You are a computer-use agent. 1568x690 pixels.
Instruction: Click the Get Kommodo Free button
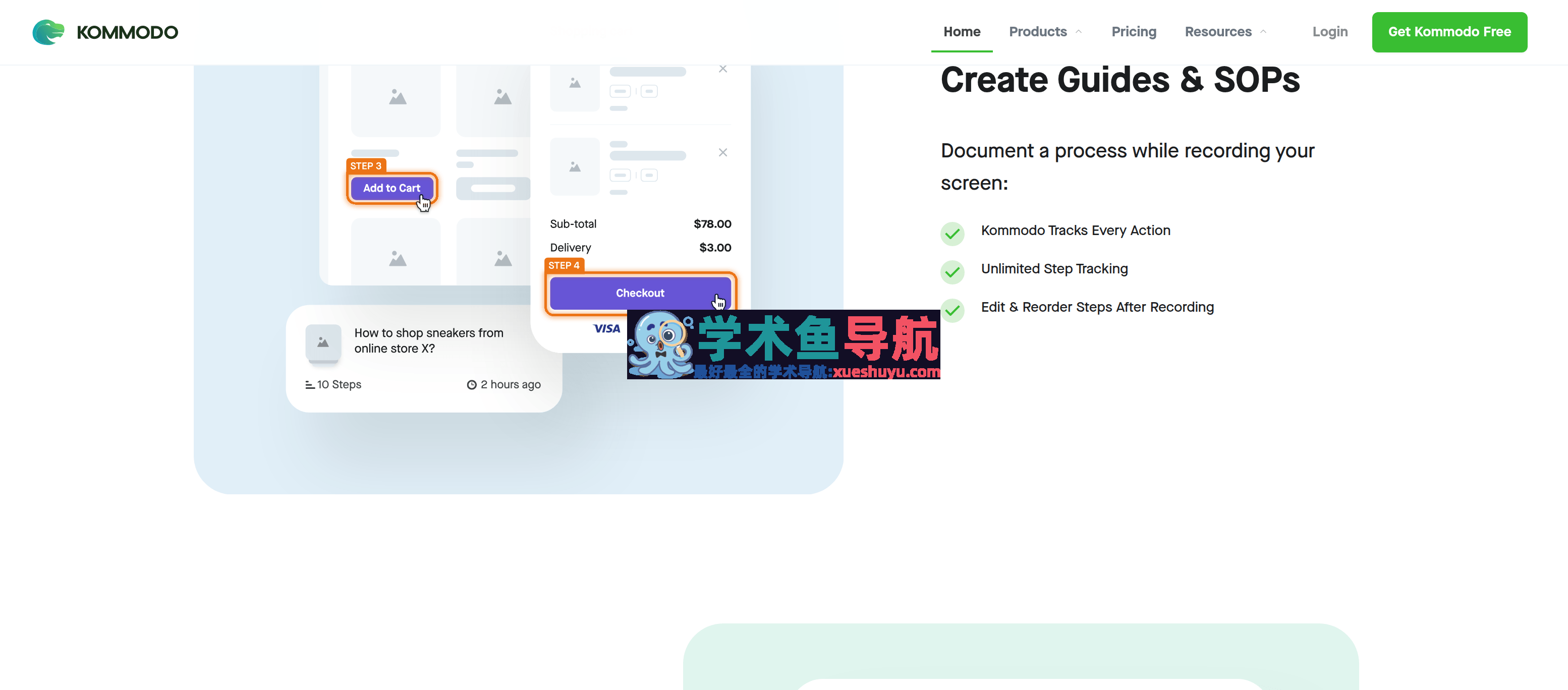tap(1449, 32)
